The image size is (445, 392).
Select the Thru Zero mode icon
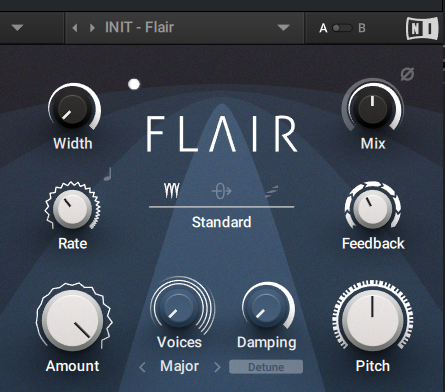221,191
